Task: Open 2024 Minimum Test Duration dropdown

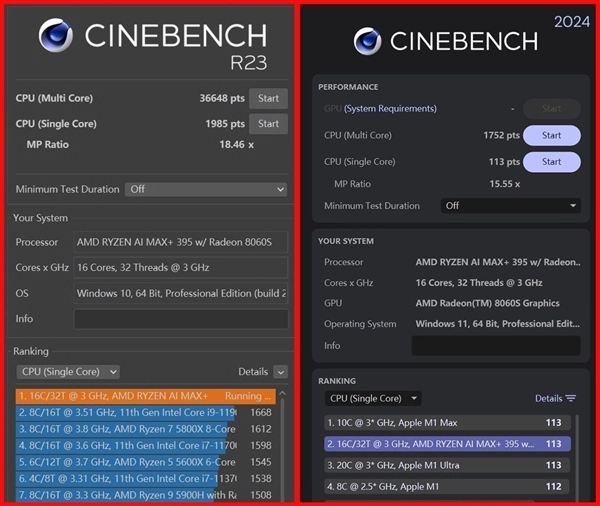Action: [510, 206]
